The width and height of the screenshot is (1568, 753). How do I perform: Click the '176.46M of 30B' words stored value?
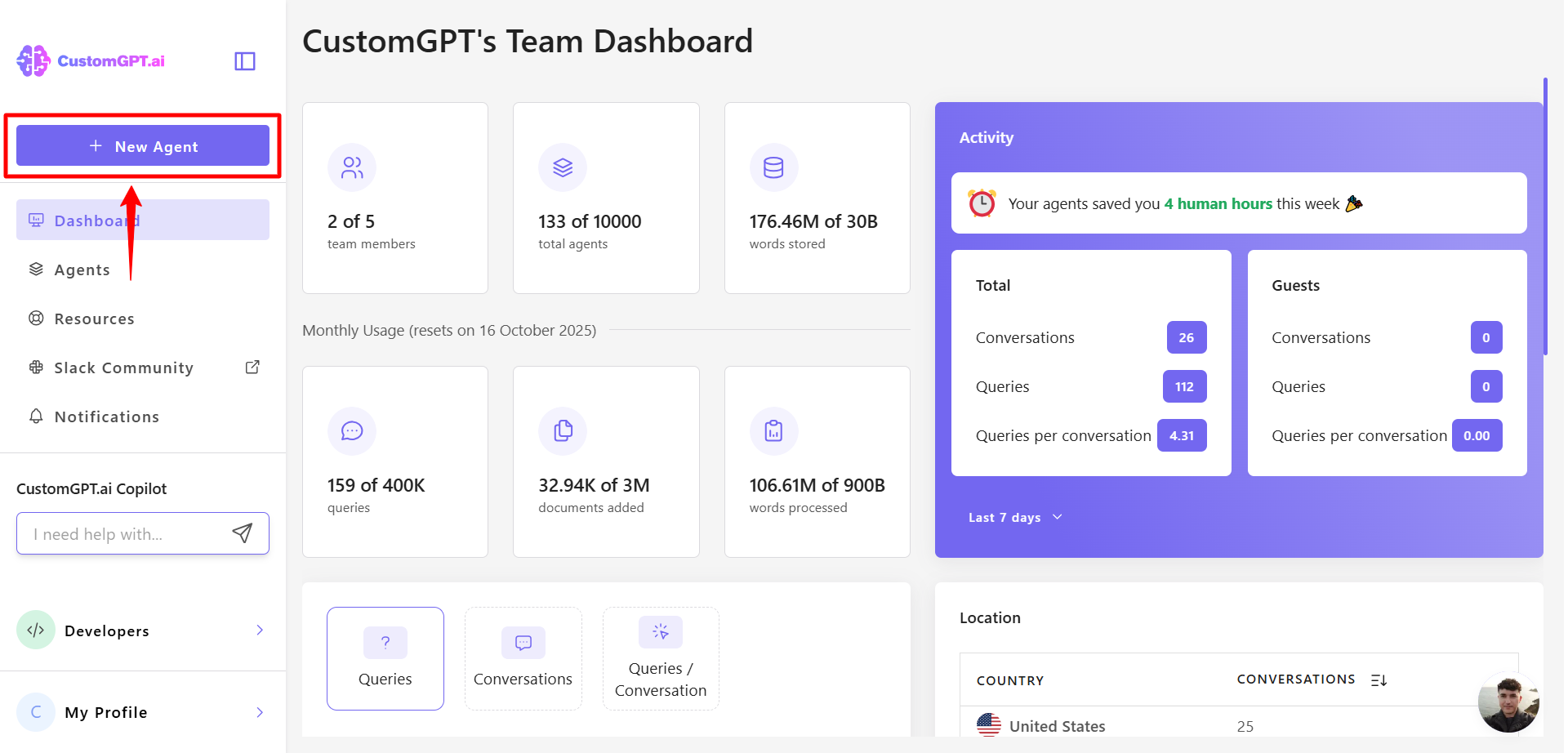point(813,221)
